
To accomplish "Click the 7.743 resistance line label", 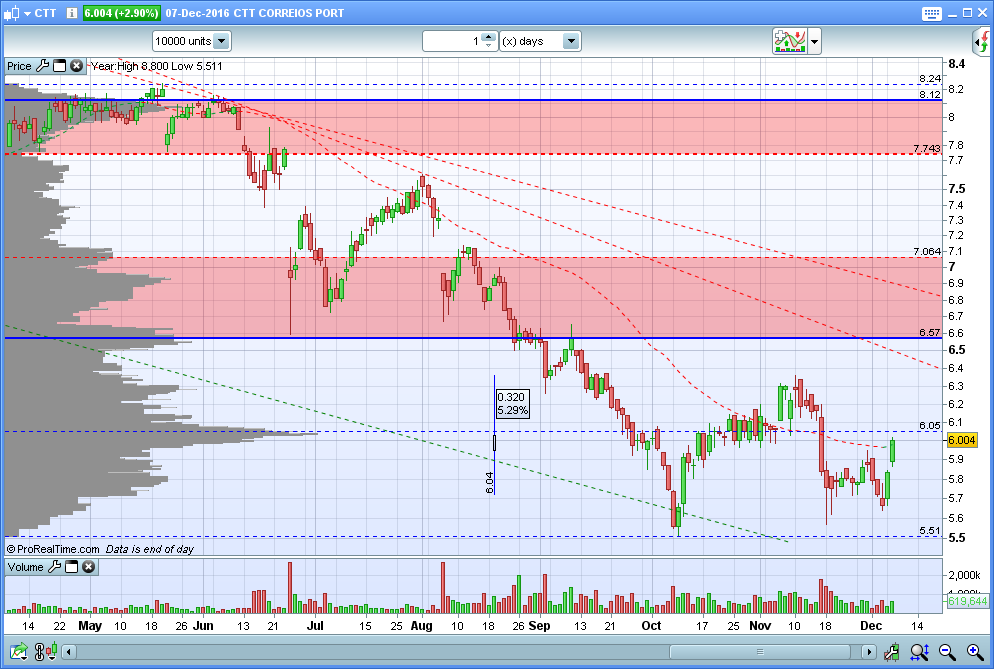I will pos(927,148).
